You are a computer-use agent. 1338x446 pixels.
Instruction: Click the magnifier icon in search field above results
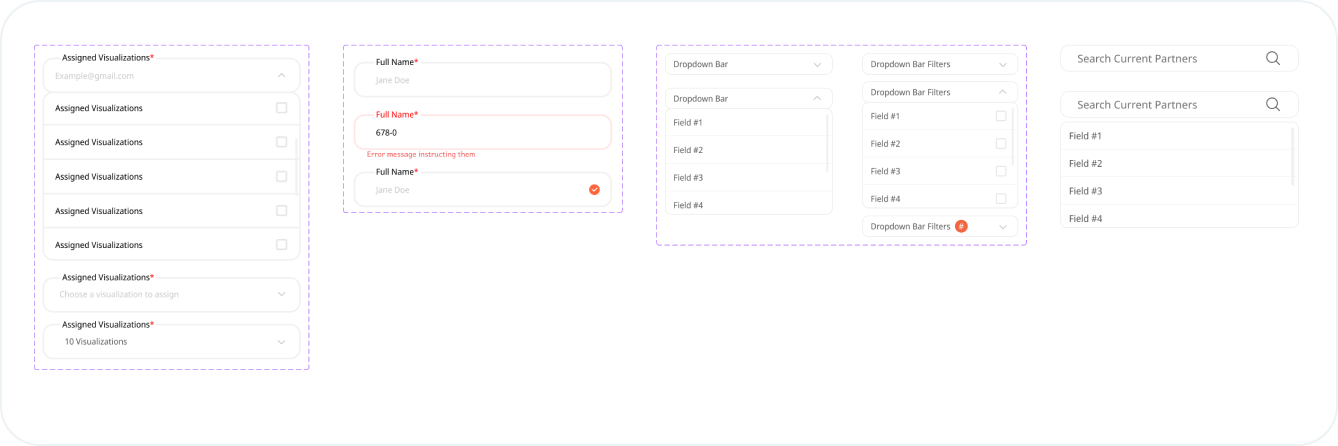[x=1273, y=104]
